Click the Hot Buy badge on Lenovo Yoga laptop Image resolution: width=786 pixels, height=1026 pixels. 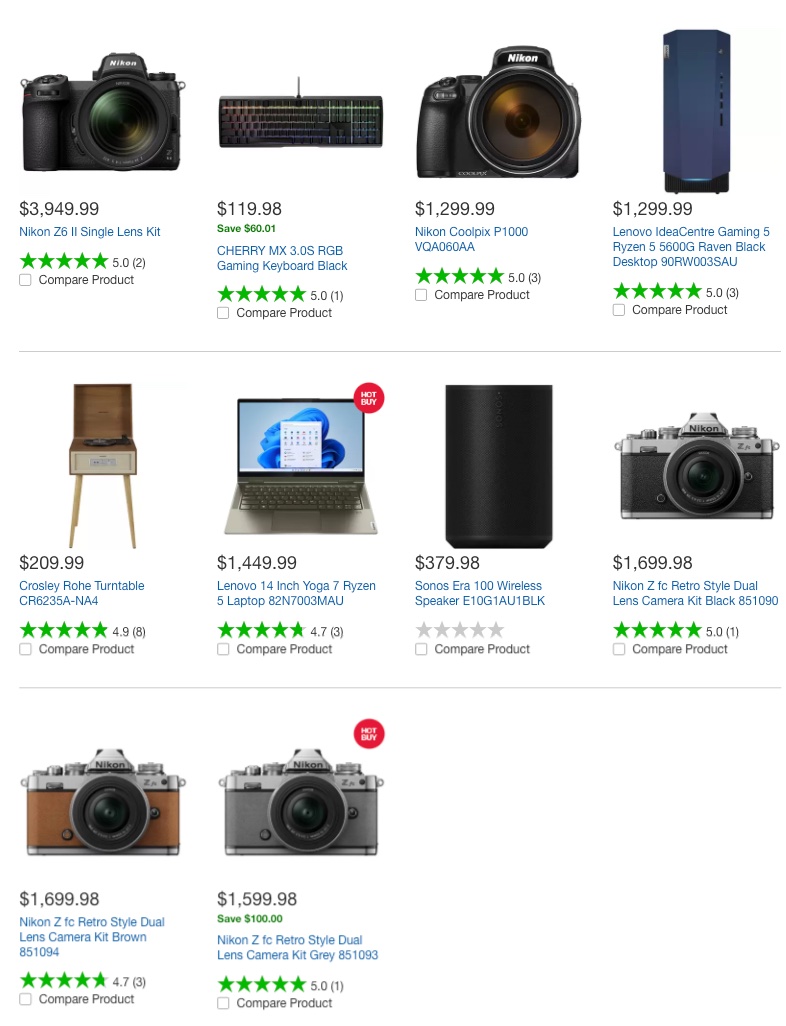click(x=369, y=397)
